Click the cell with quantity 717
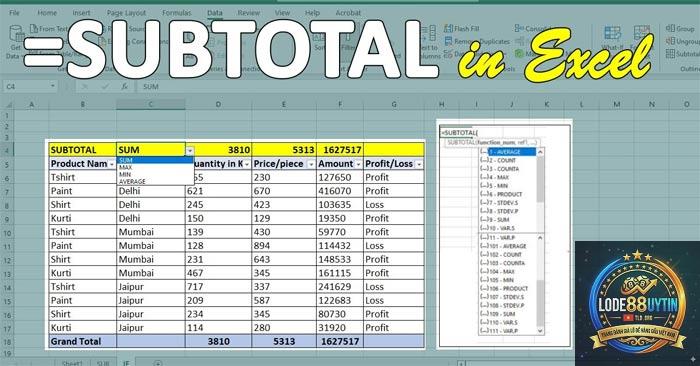The height and width of the screenshot is (366, 700). pyautogui.click(x=218, y=287)
